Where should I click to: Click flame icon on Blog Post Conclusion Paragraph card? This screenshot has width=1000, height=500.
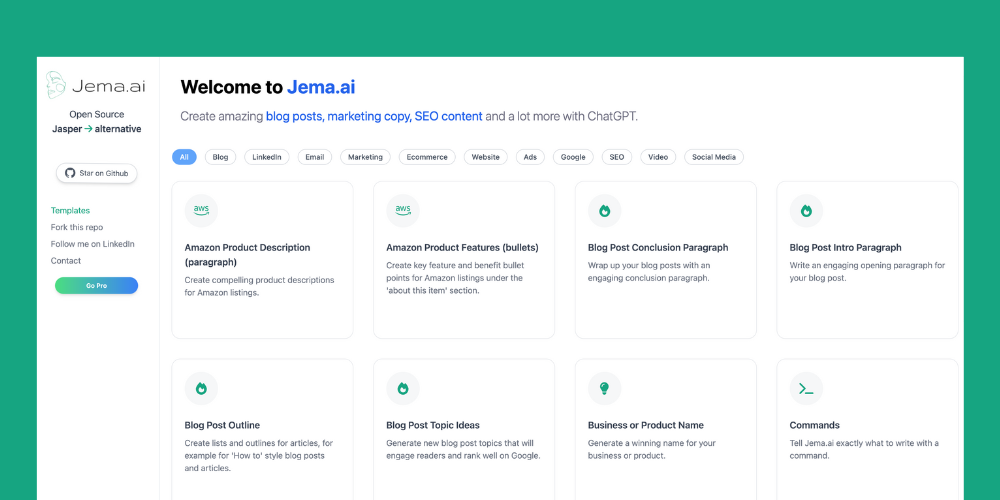[x=604, y=211]
